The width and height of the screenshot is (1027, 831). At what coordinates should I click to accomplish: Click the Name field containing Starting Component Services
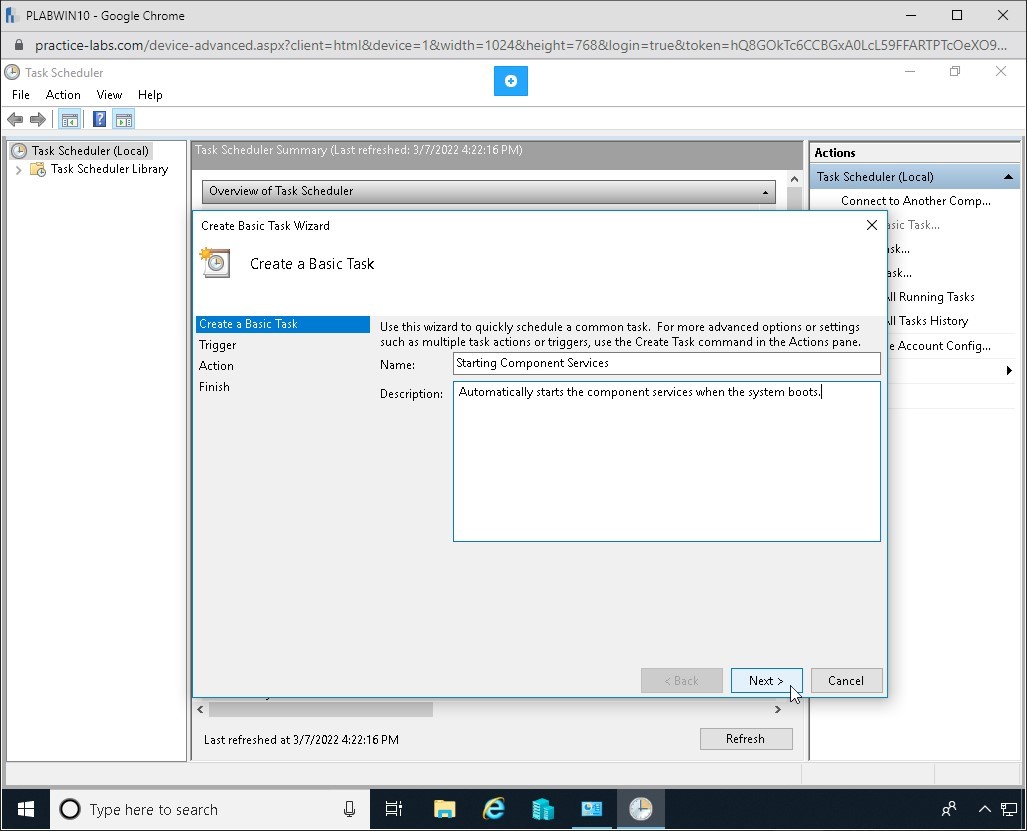(x=667, y=363)
